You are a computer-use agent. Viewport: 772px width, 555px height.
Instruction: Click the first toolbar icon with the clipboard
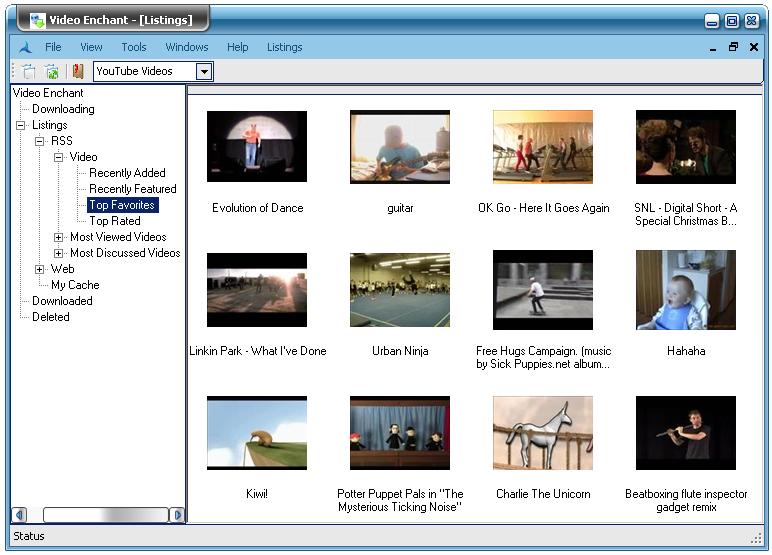(x=29, y=71)
